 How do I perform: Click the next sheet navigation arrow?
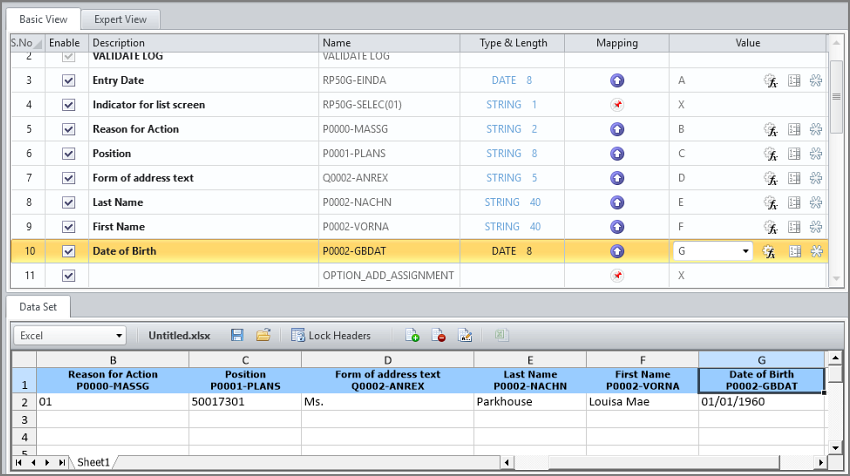point(48,462)
